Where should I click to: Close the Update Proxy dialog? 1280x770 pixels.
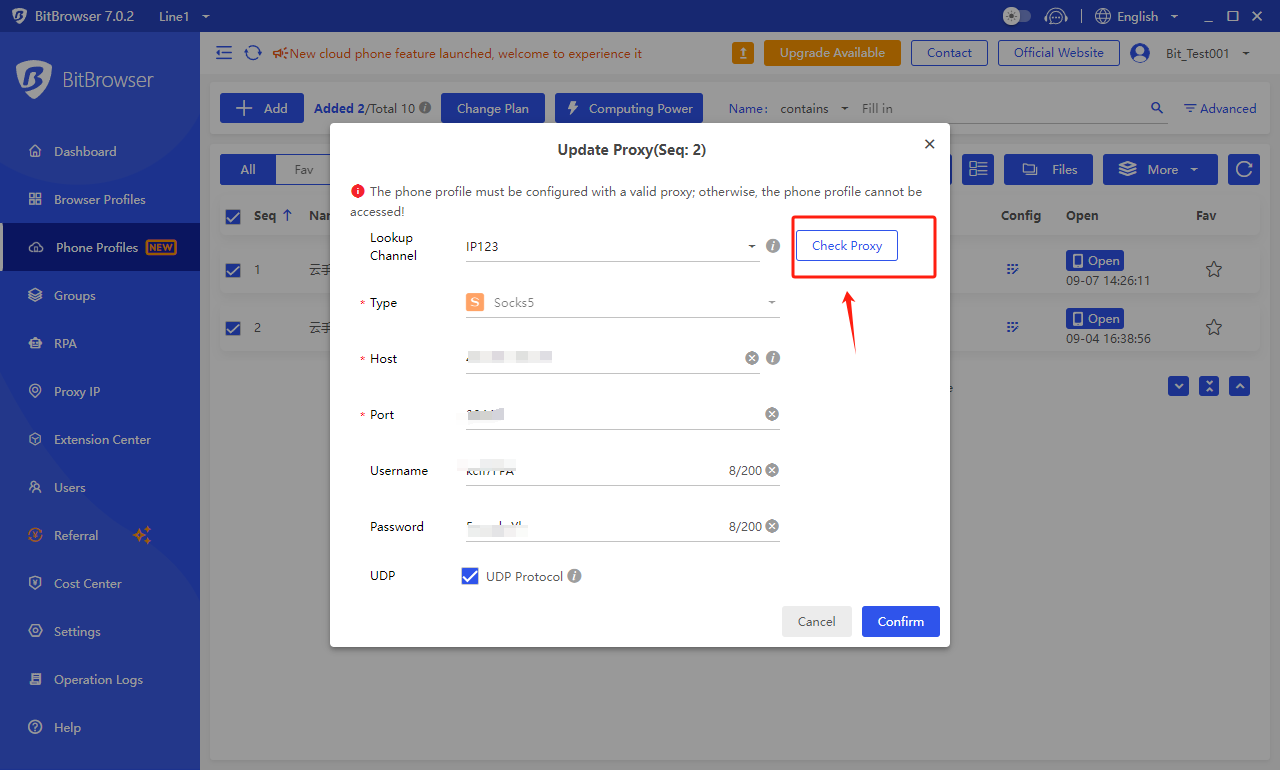[x=929, y=144]
